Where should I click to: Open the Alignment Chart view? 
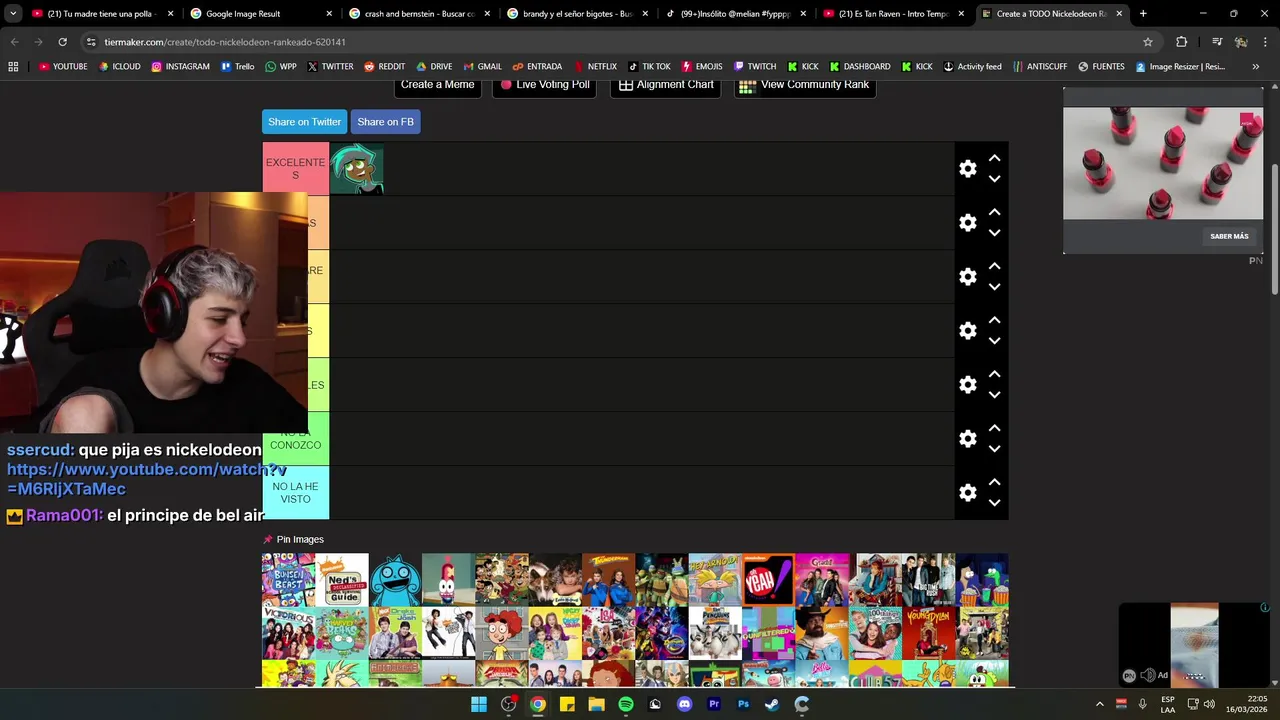tap(666, 85)
